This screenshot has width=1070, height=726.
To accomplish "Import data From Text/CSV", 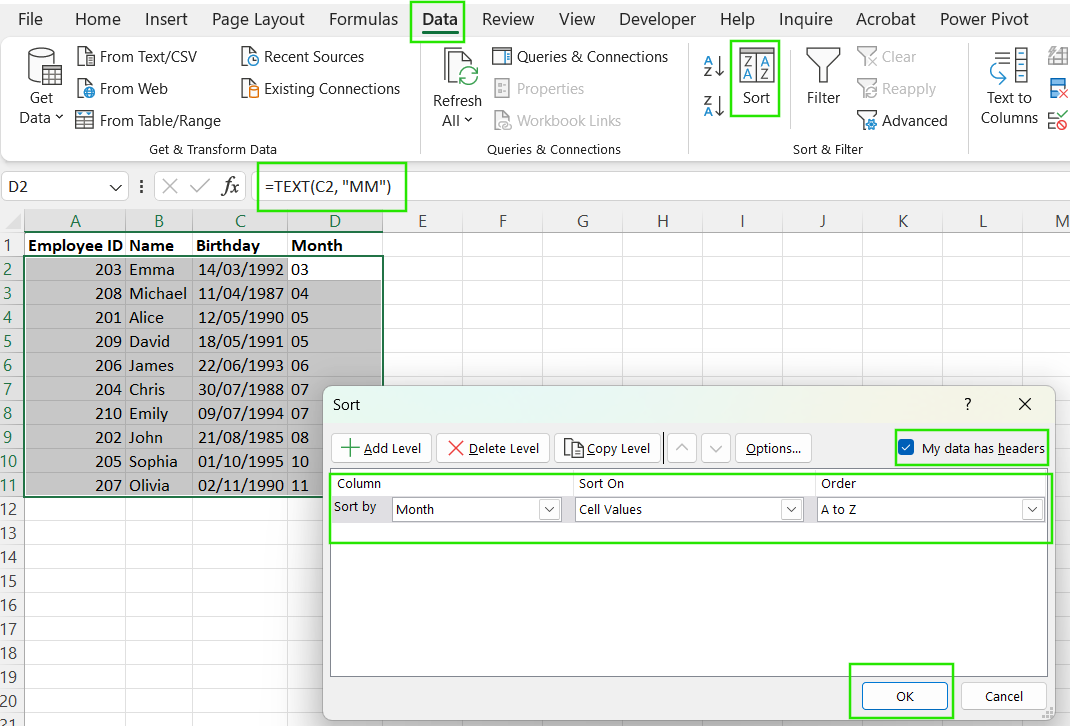I will 137,57.
